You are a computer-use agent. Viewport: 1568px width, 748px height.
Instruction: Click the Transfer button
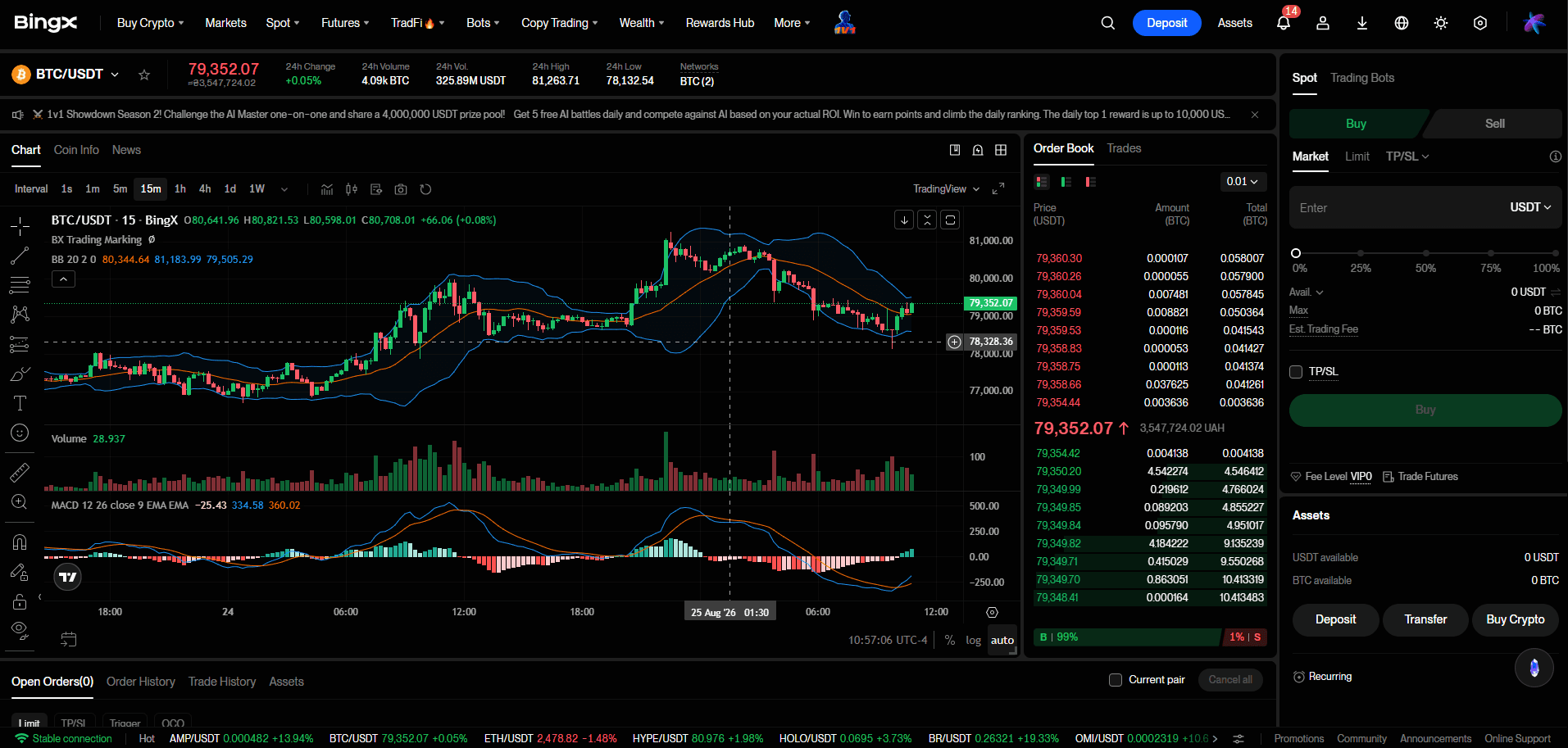(1425, 619)
